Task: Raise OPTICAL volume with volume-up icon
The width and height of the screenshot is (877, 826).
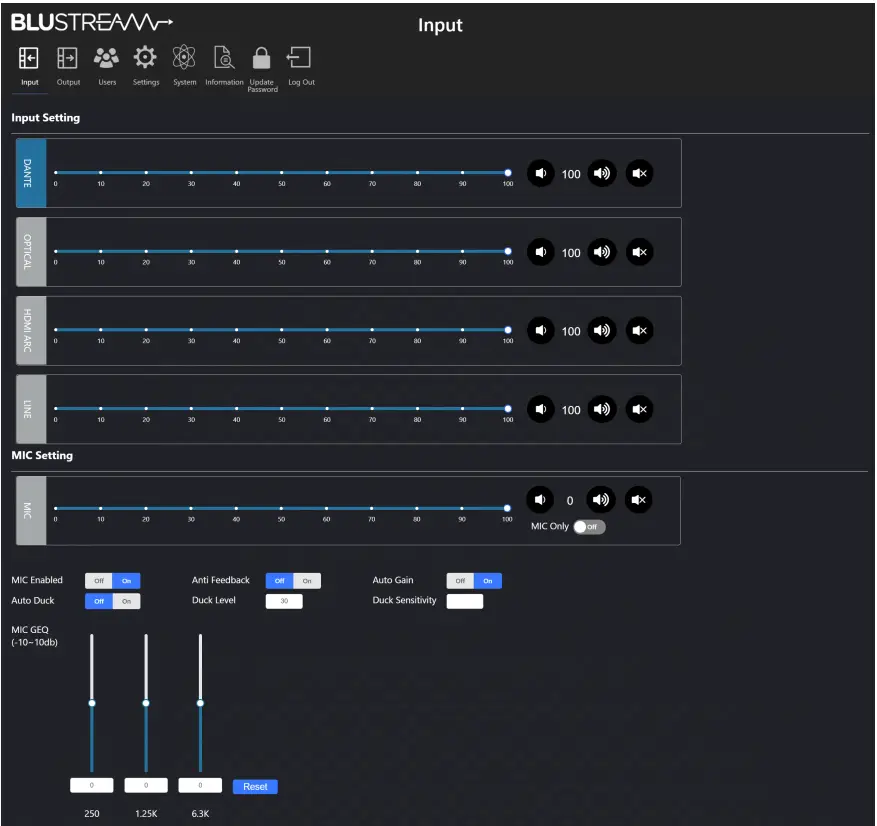Action: click(602, 251)
